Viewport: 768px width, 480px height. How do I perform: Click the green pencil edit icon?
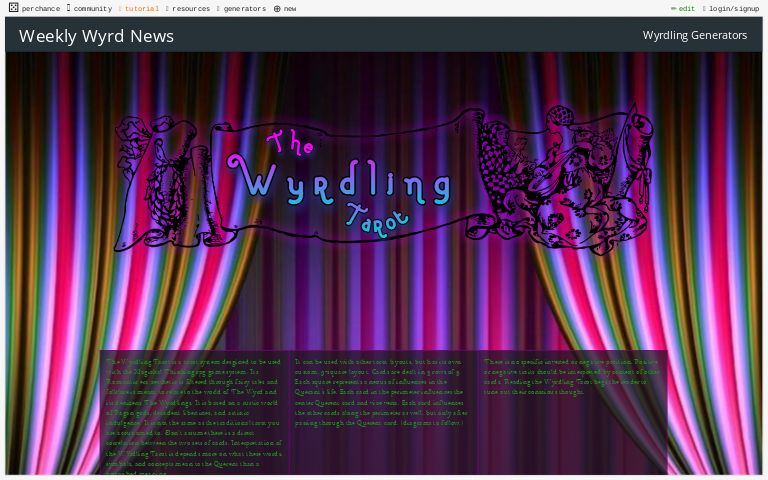(x=674, y=8)
